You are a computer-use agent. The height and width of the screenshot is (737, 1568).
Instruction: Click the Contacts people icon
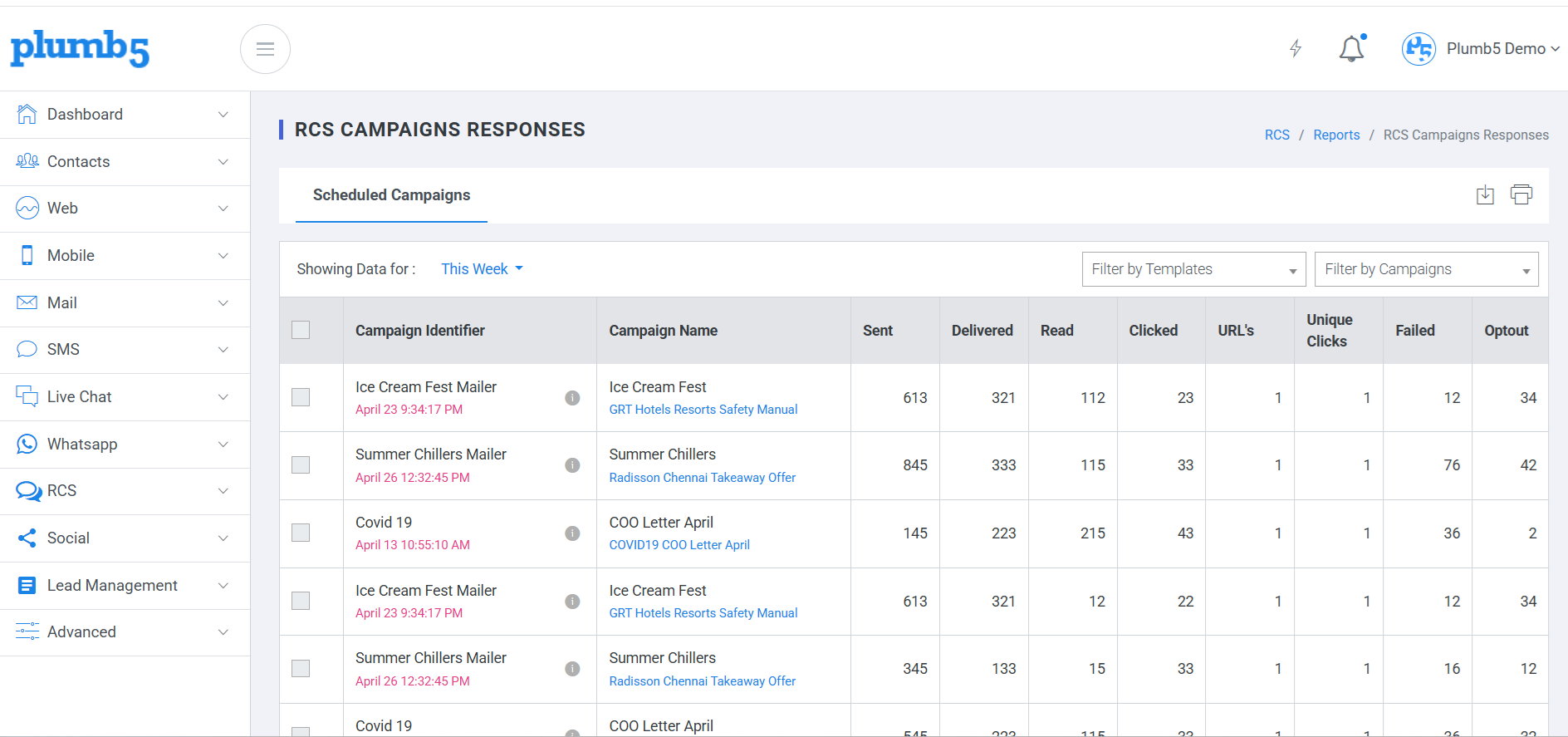pyautogui.click(x=27, y=161)
